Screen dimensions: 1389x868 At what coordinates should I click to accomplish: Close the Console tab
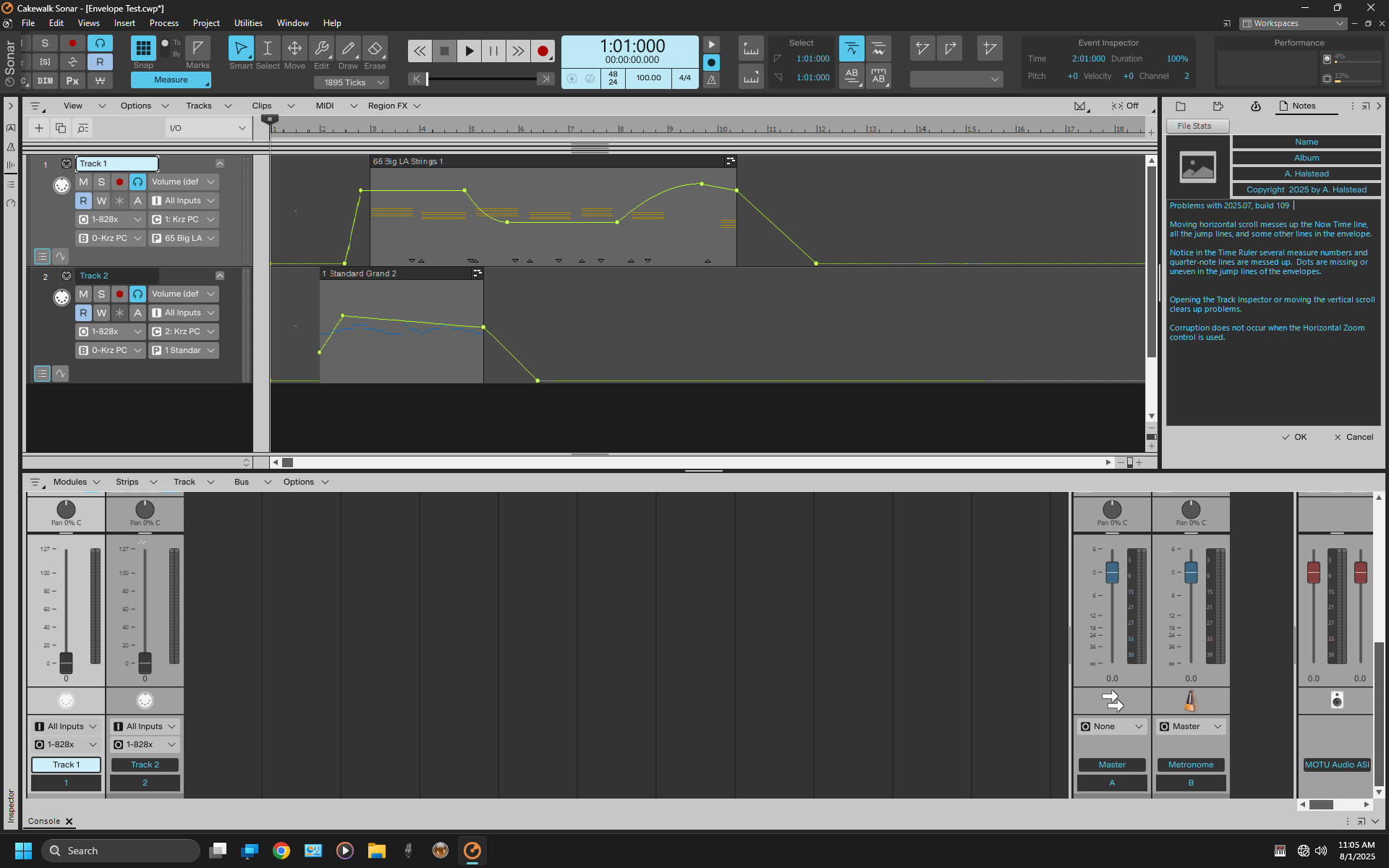(x=69, y=821)
